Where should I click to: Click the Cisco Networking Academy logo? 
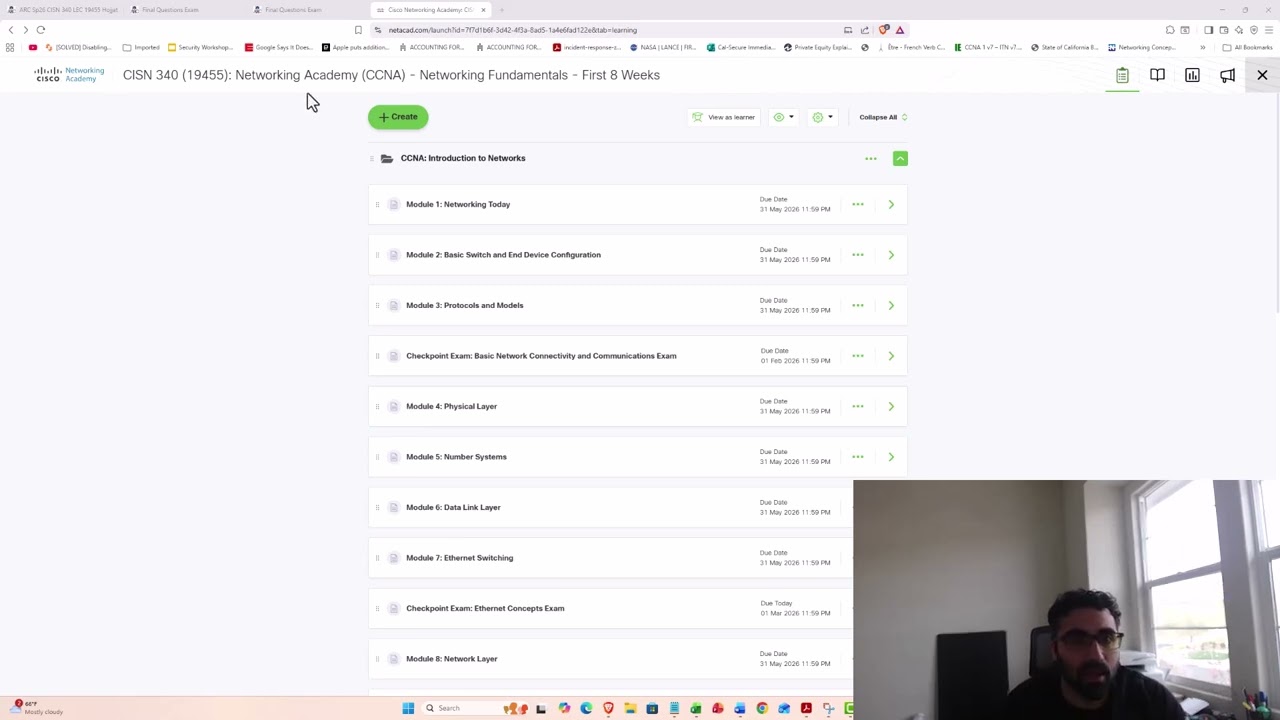click(x=69, y=75)
